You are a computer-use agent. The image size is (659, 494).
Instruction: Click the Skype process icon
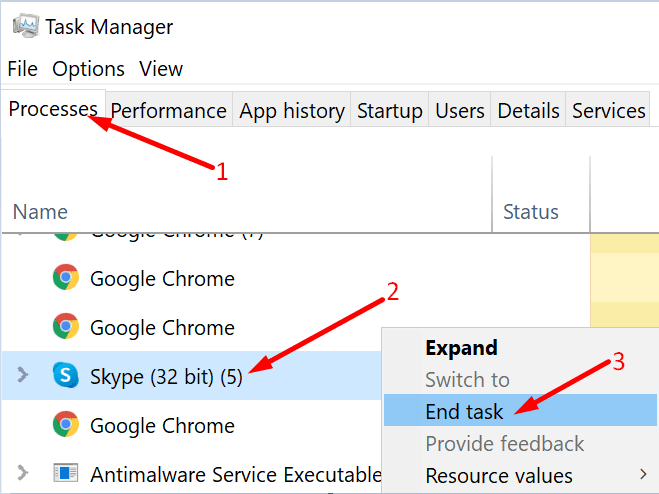tap(66, 375)
